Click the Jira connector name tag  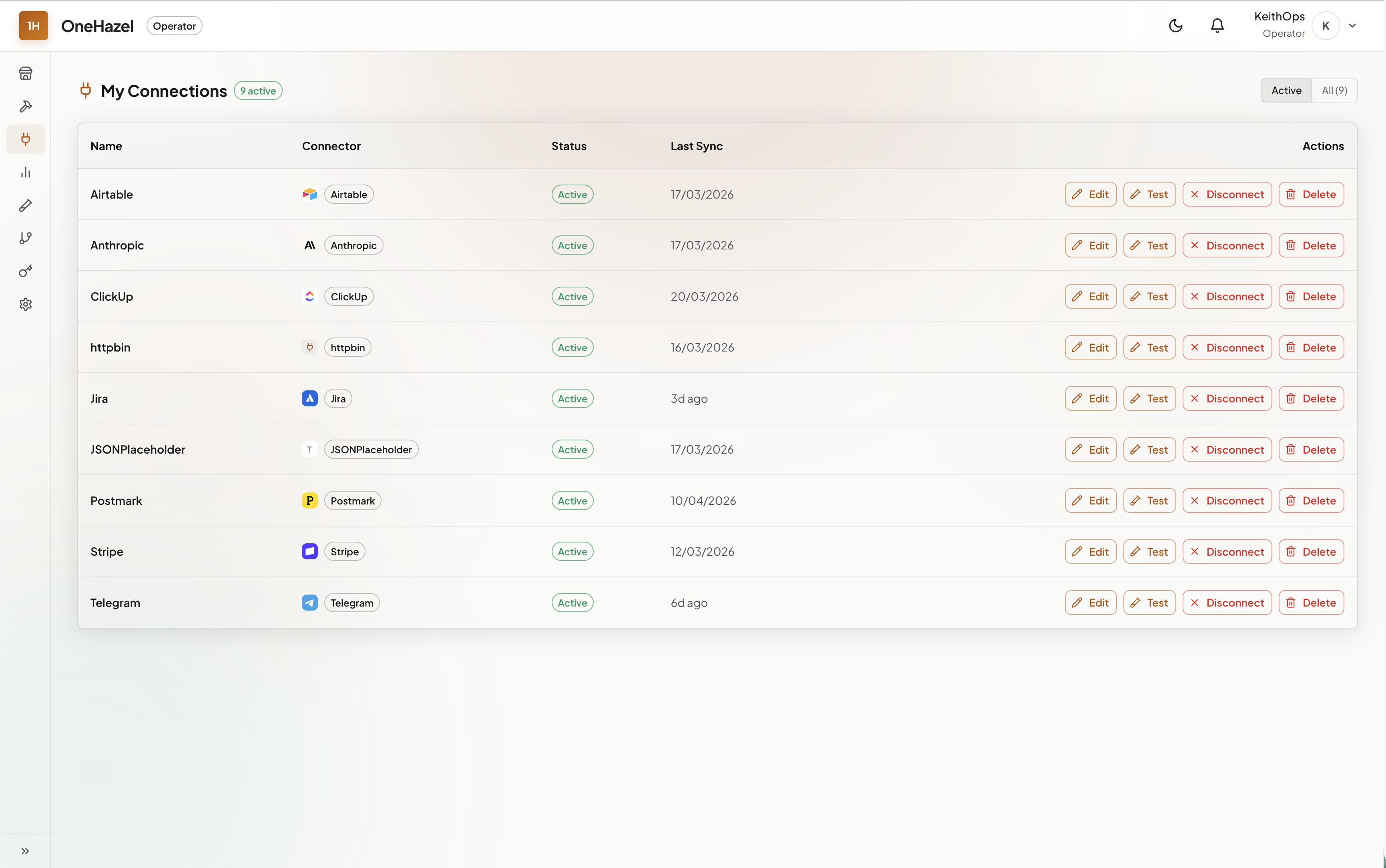point(338,398)
